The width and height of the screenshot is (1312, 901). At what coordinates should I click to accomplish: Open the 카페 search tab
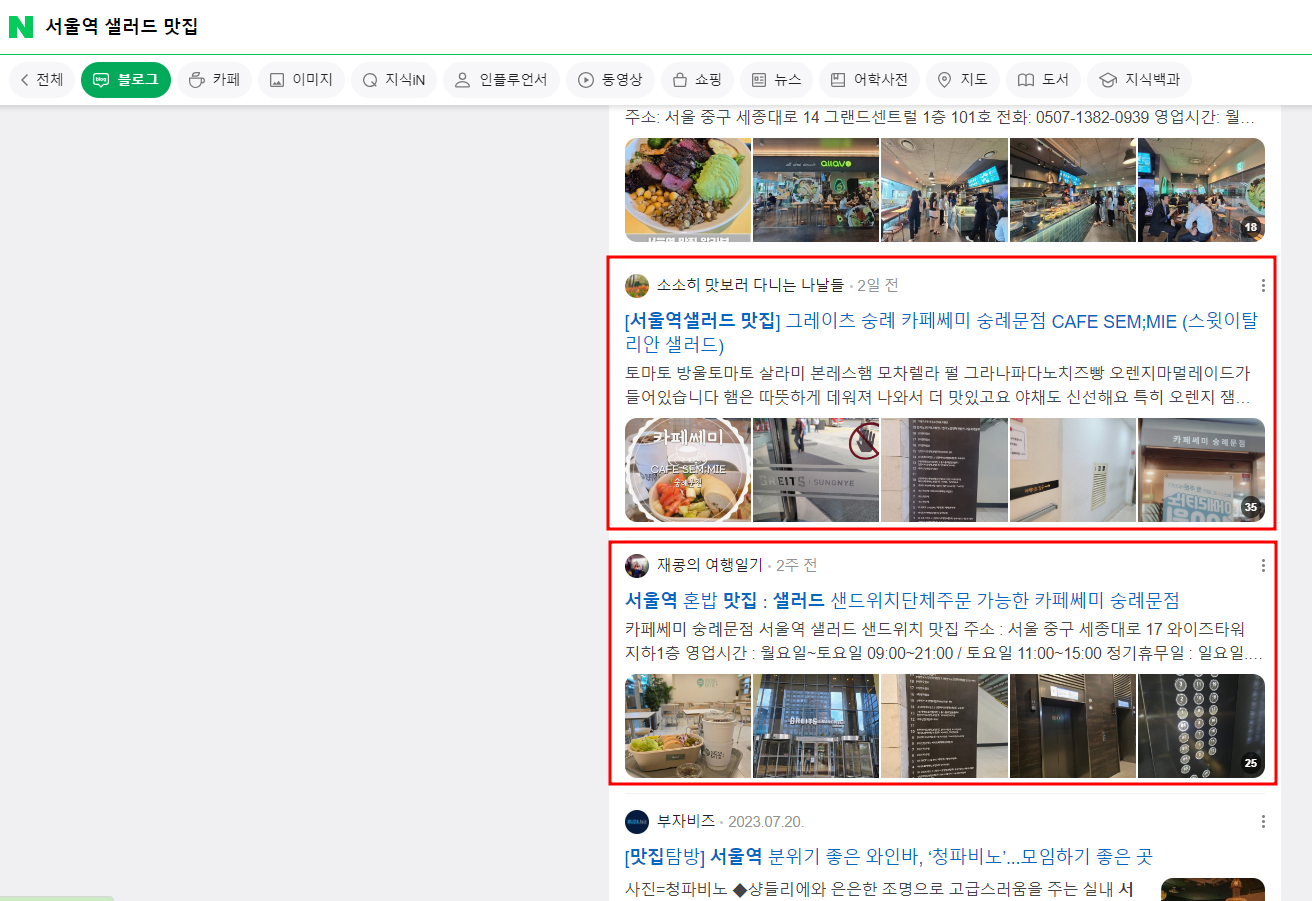point(214,80)
